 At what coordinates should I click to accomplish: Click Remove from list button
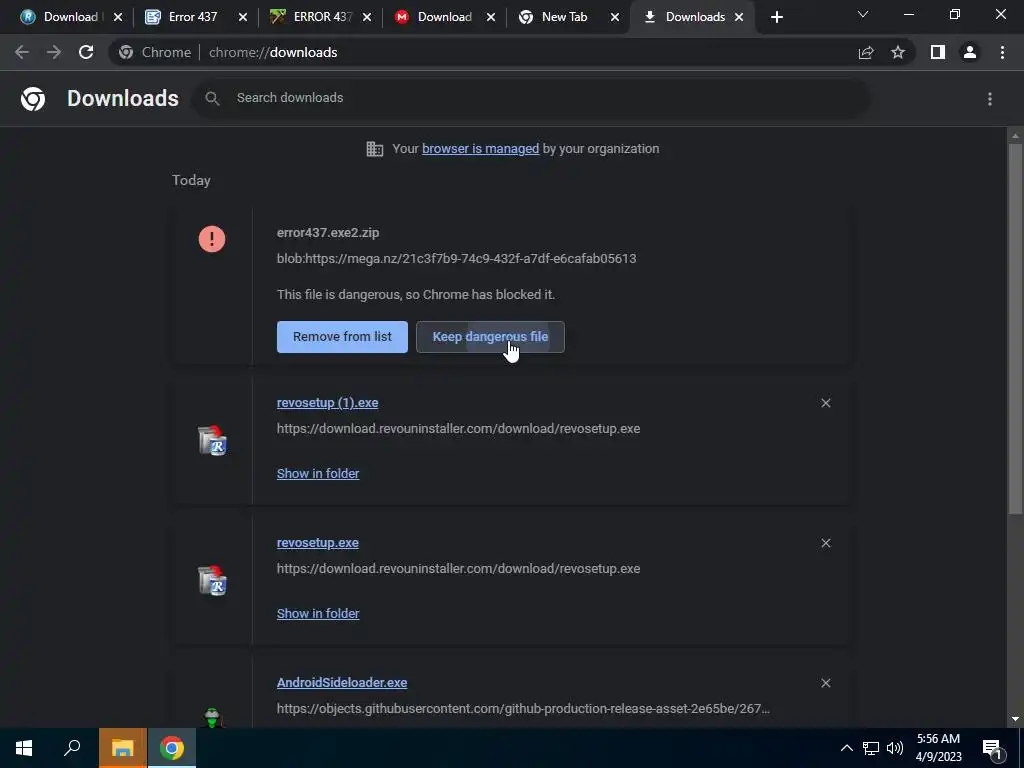[342, 337]
